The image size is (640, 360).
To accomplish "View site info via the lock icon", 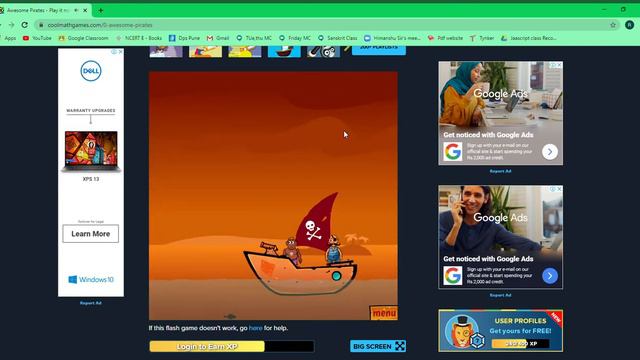I will [41, 25].
